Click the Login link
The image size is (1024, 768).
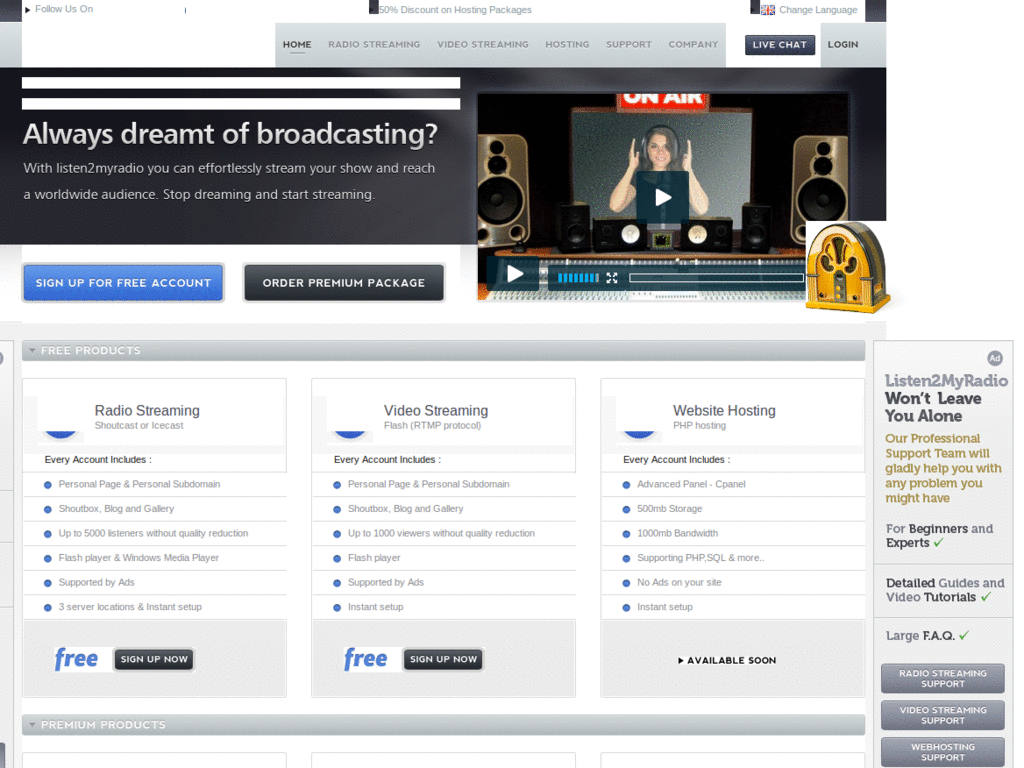click(842, 44)
